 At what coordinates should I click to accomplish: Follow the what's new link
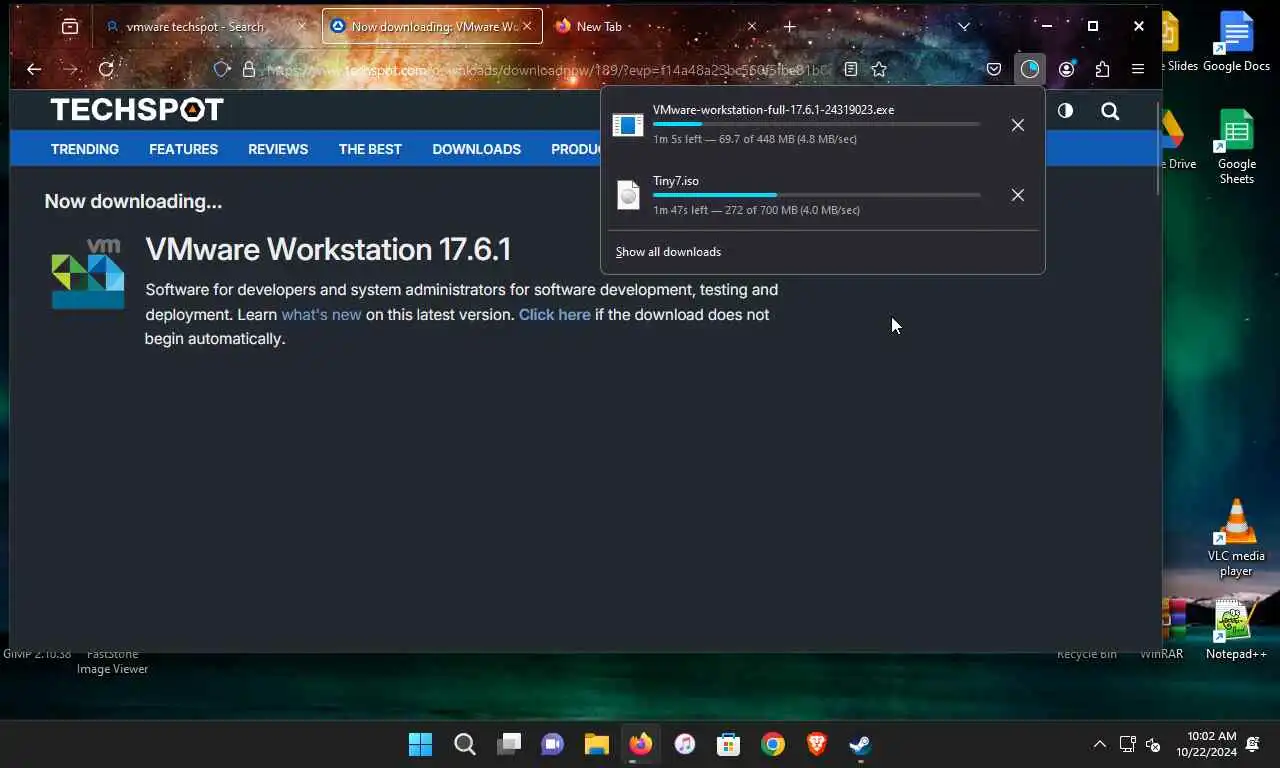pos(321,314)
